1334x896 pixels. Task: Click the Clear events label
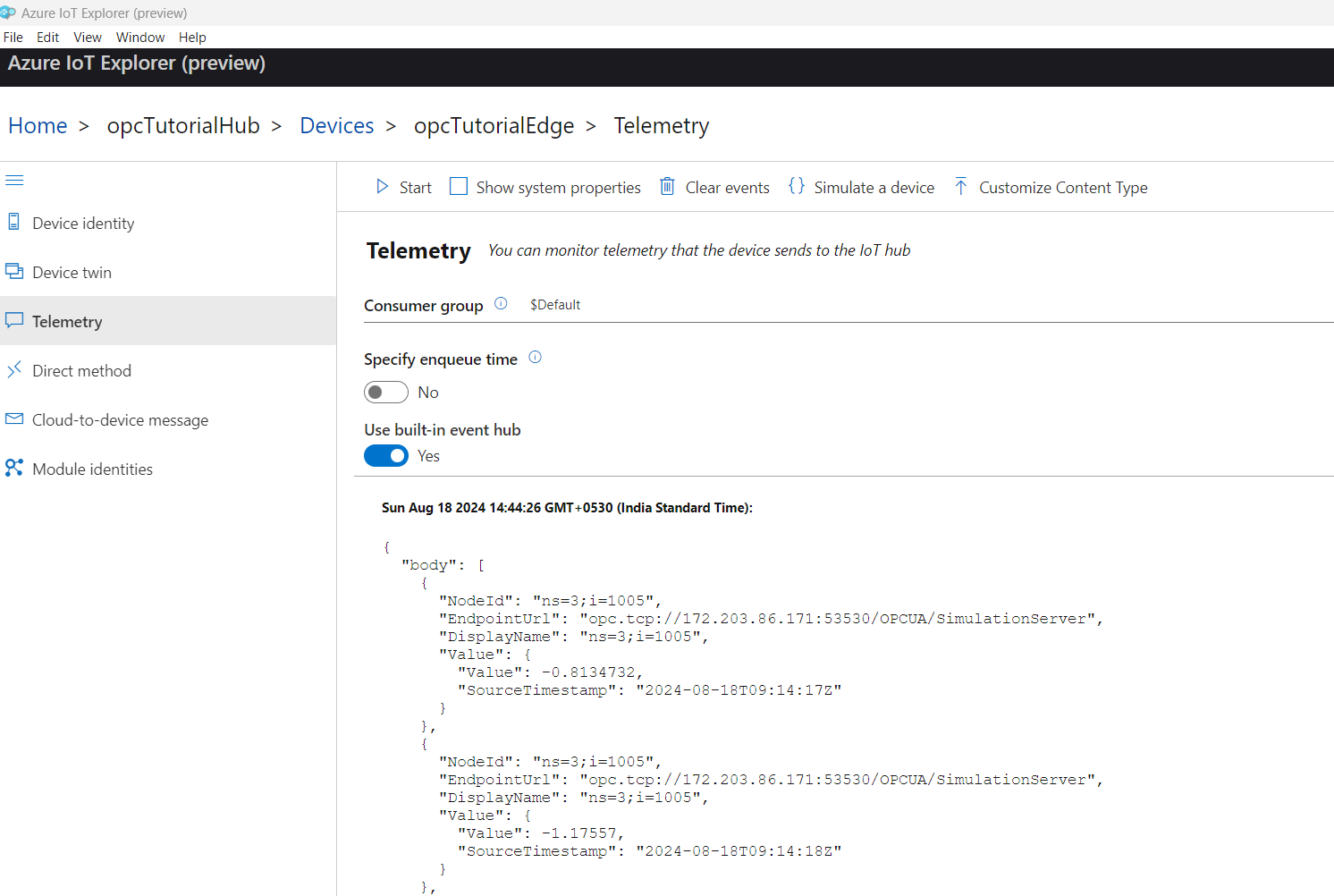tap(728, 188)
